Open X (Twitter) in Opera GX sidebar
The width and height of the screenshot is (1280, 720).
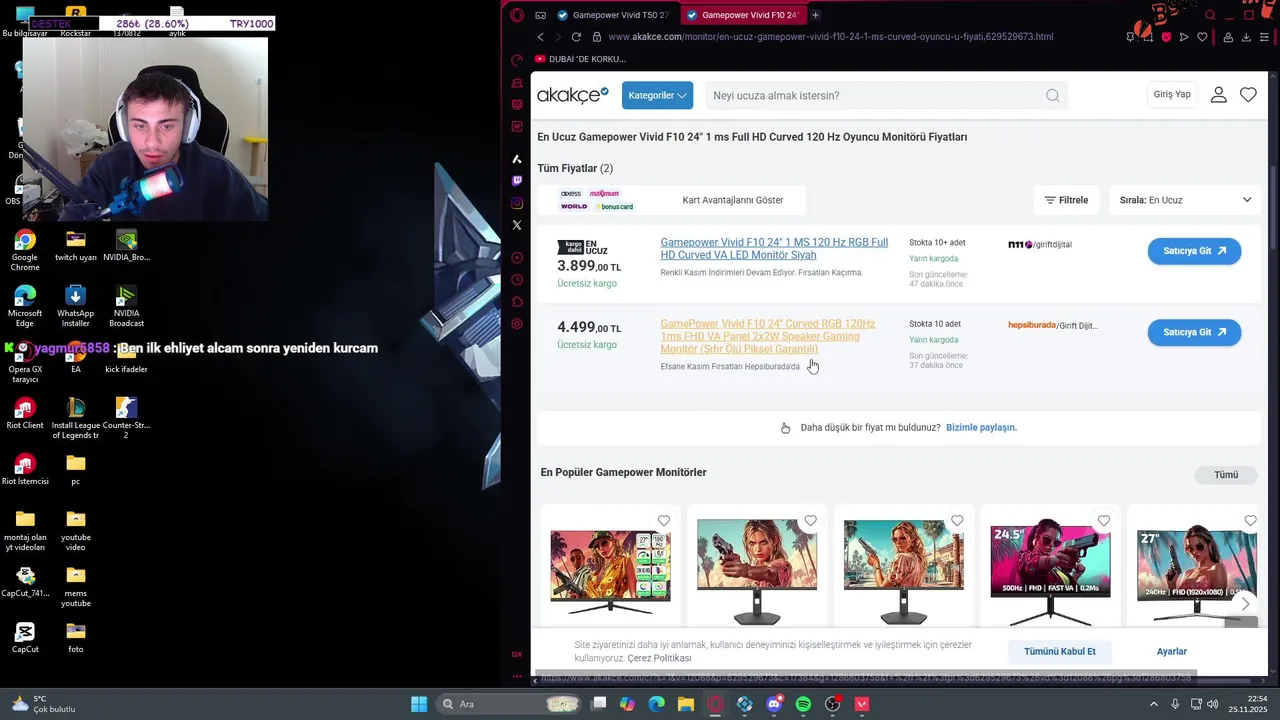click(x=517, y=225)
